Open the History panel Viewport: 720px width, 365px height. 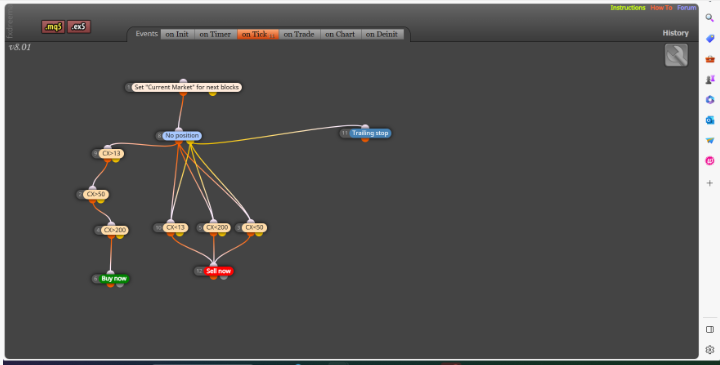pos(675,33)
